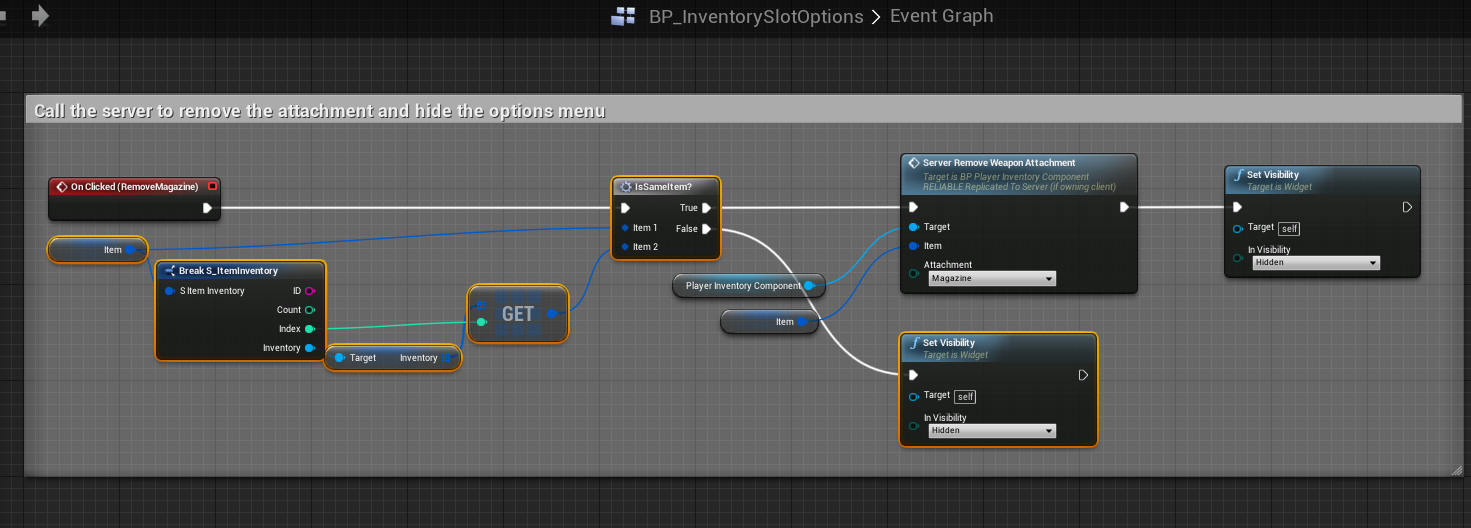Click the forward navigation arrow

pos(40,16)
